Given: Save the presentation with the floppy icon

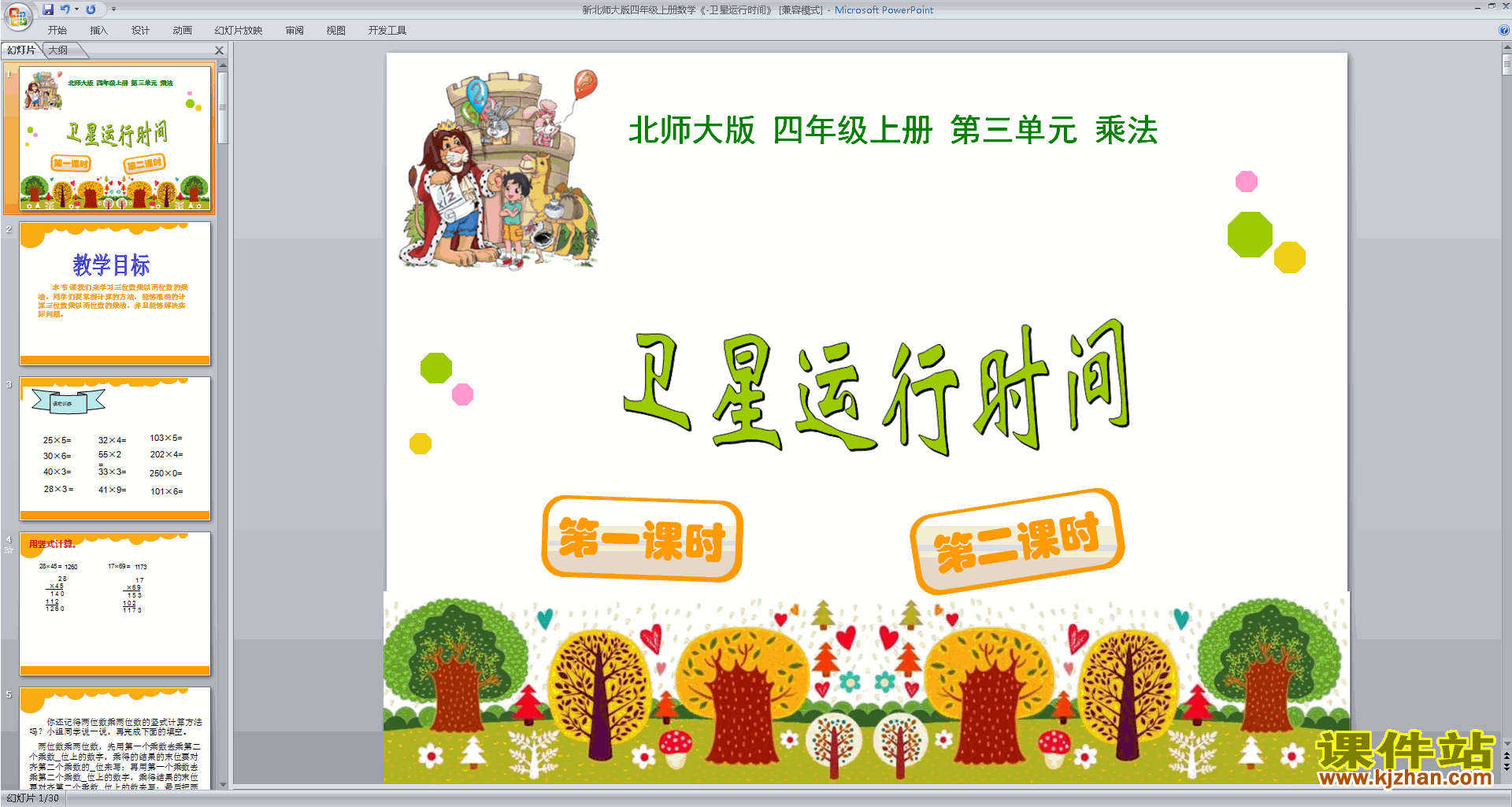Looking at the screenshot, I should (x=48, y=9).
